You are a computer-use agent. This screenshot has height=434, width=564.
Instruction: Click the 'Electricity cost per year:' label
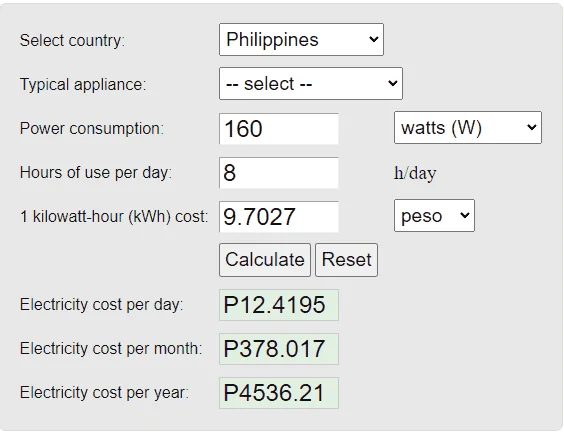[104, 392]
